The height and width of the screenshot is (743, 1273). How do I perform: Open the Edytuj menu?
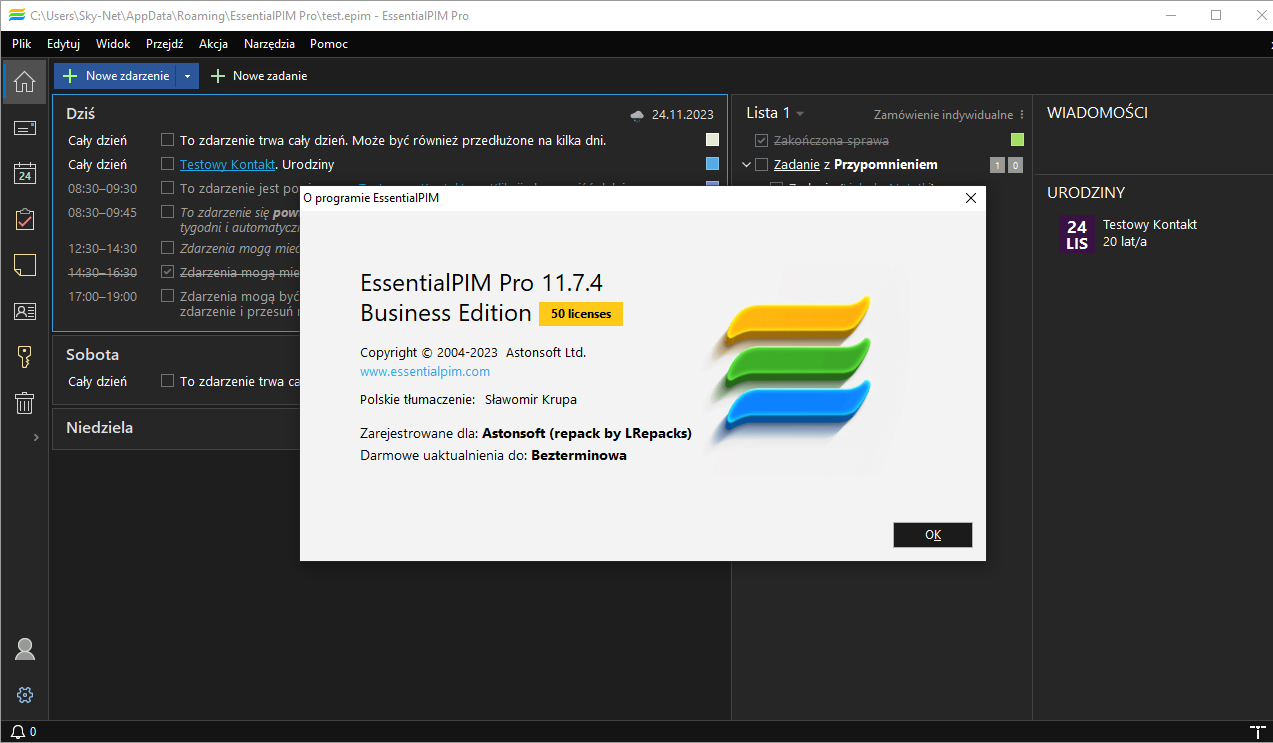pos(63,44)
